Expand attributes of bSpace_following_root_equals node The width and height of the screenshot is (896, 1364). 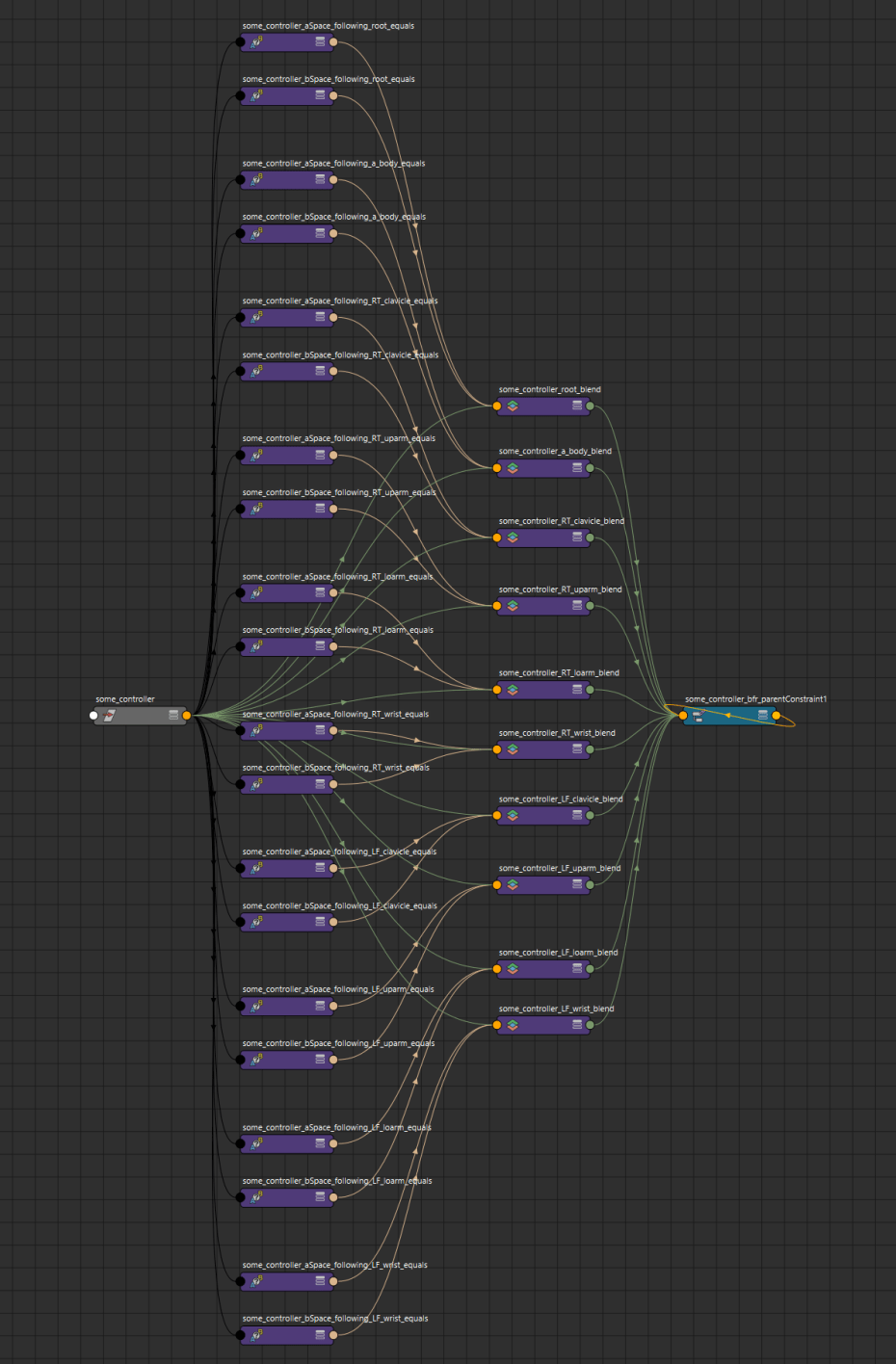318,94
